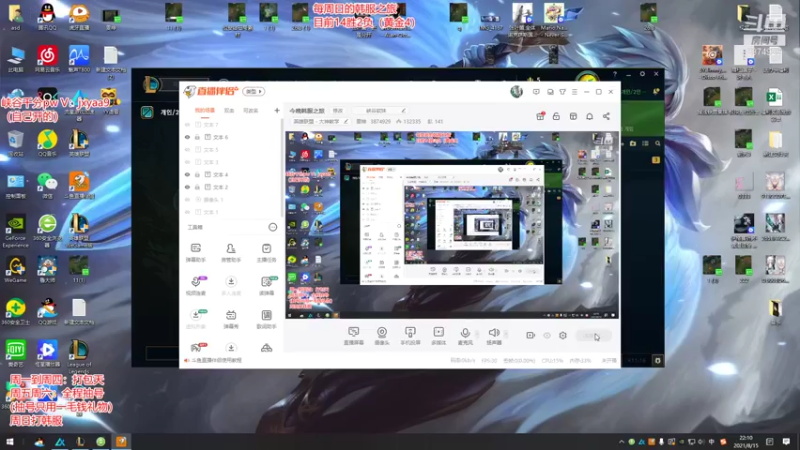Expand speaker volume arrow beside 扬声器
Viewport: 800px width, 450px height.
click(x=506, y=335)
